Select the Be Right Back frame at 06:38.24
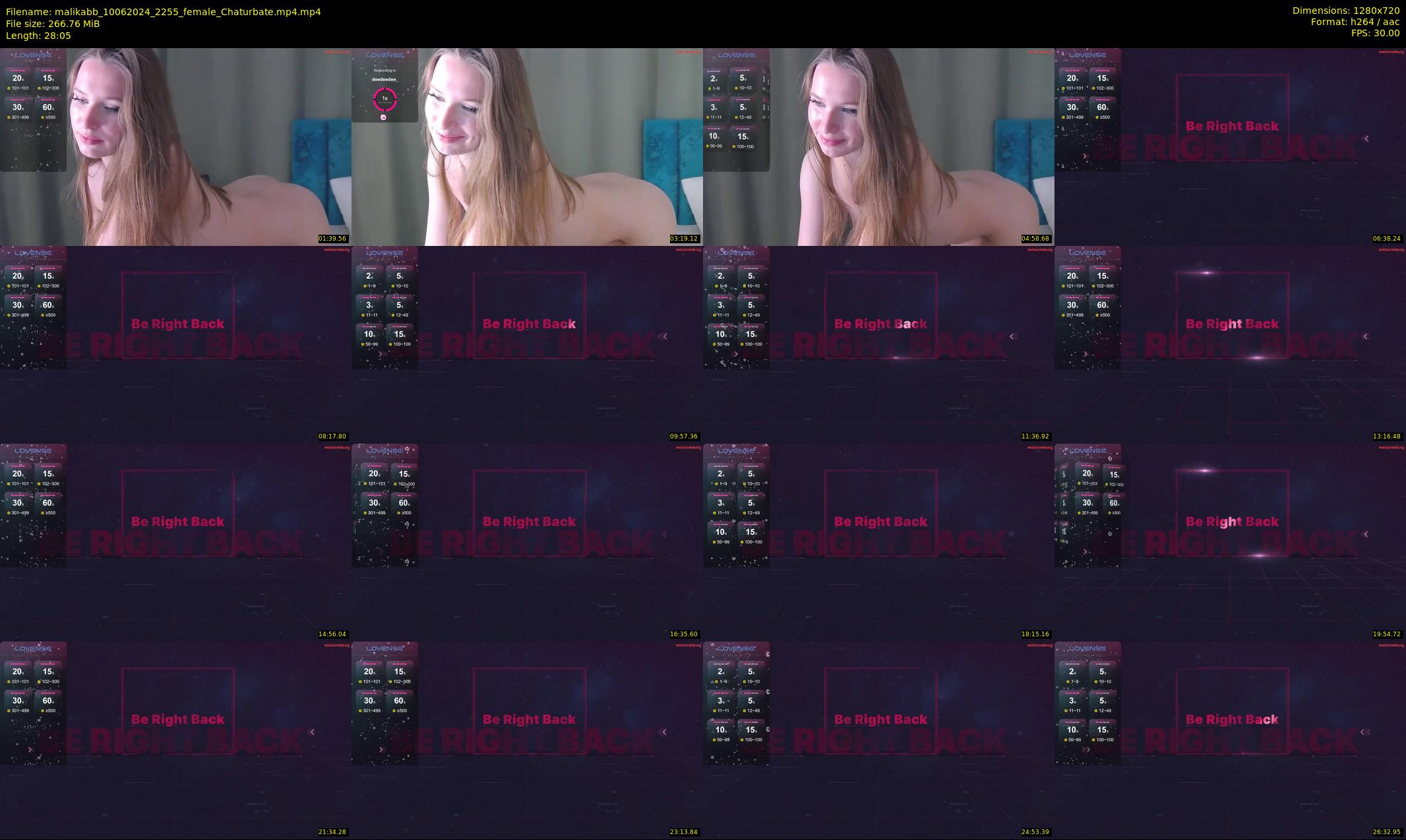Viewport: 1406px width, 840px height. (1230, 146)
